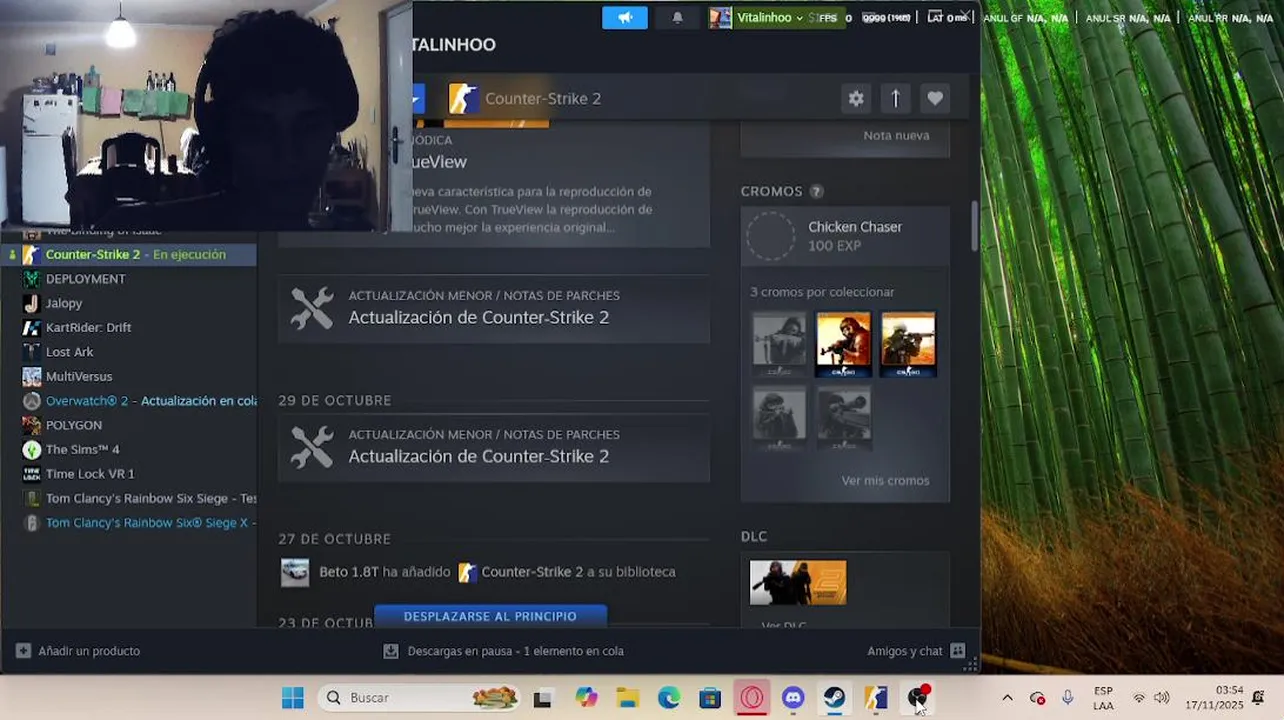
Task: Click the Vitalinhoo profile avatar
Action: pyautogui.click(x=720, y=18)
